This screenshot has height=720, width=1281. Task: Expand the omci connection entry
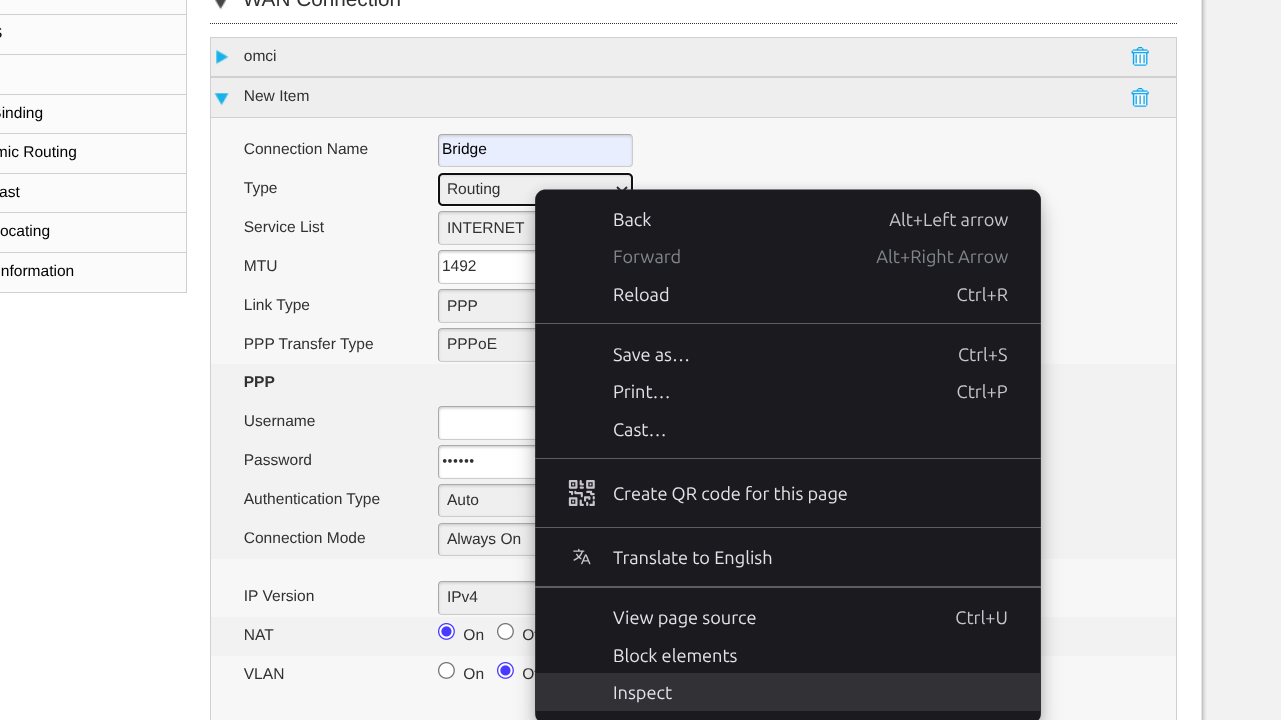(222, 57)
